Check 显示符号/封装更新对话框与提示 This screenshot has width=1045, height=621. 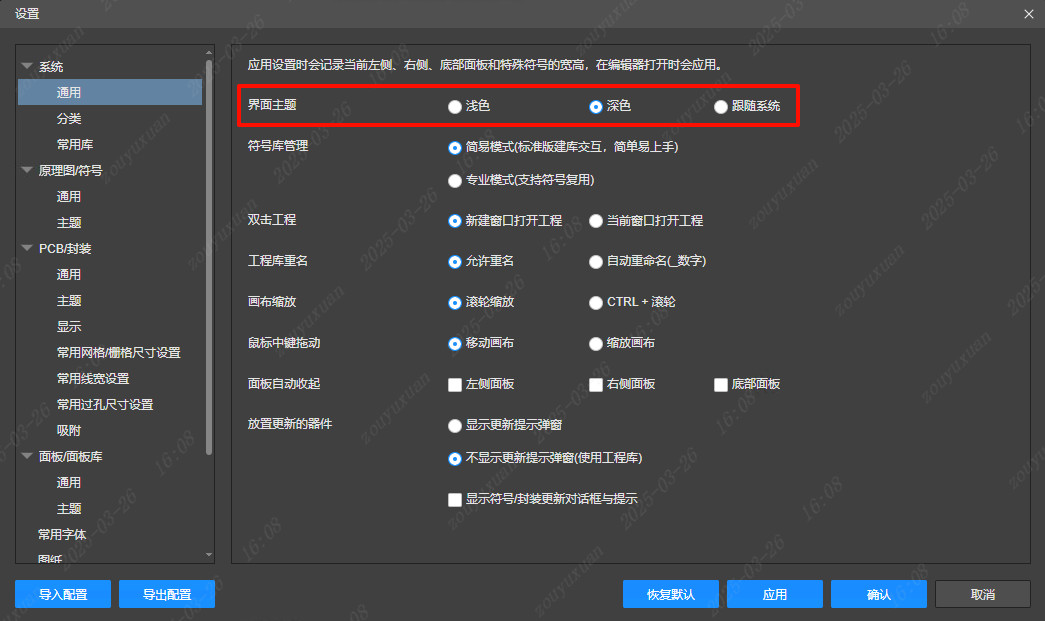[x=455, y=499]
